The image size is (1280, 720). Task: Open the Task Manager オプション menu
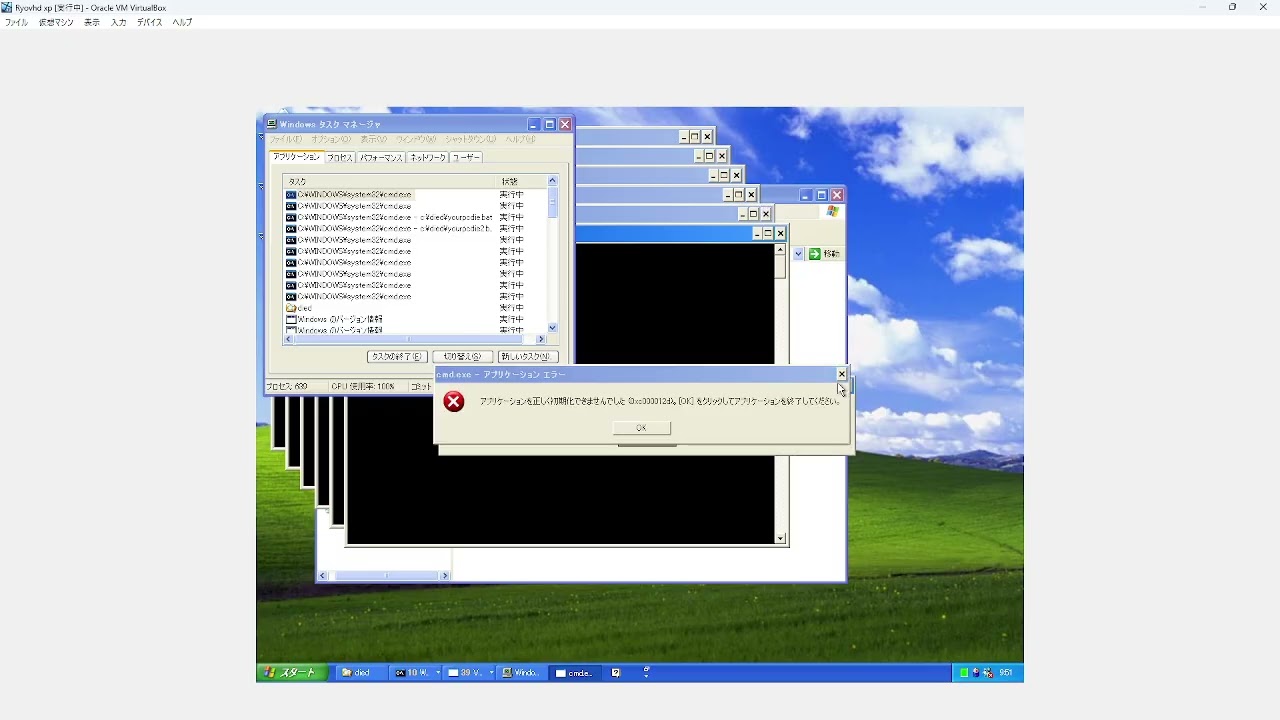(331, 140)
